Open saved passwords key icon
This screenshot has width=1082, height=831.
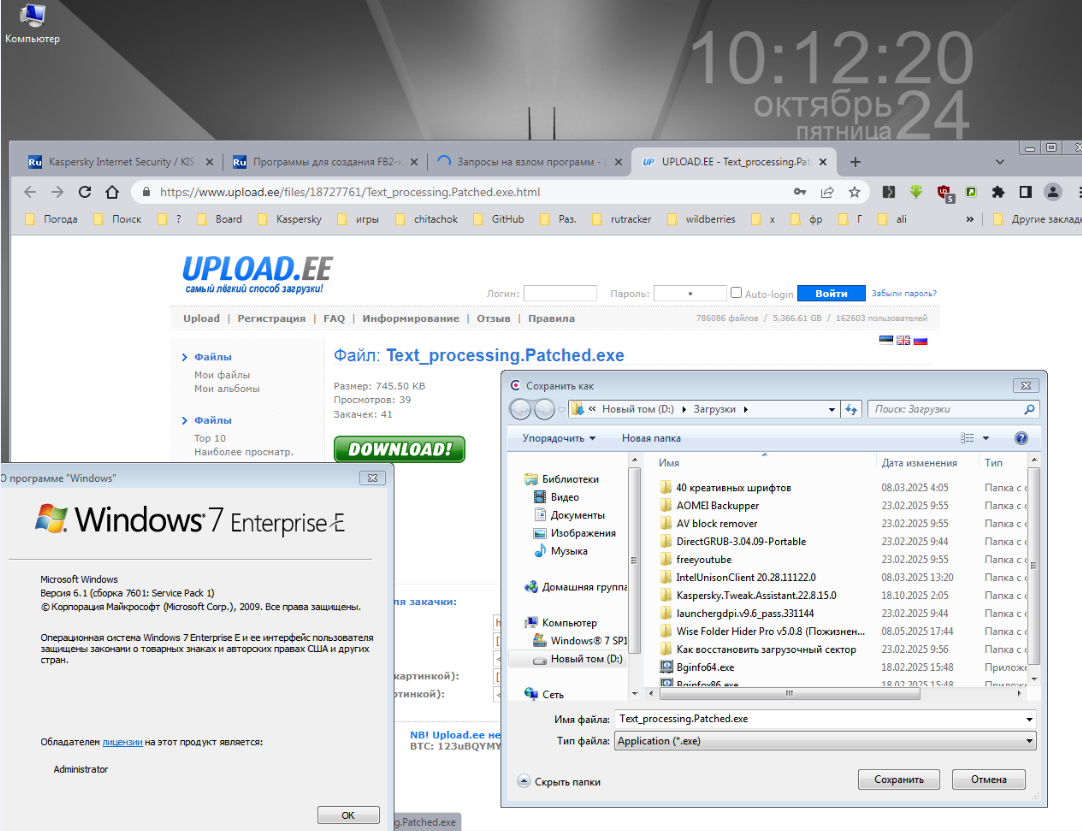(800, 192)
